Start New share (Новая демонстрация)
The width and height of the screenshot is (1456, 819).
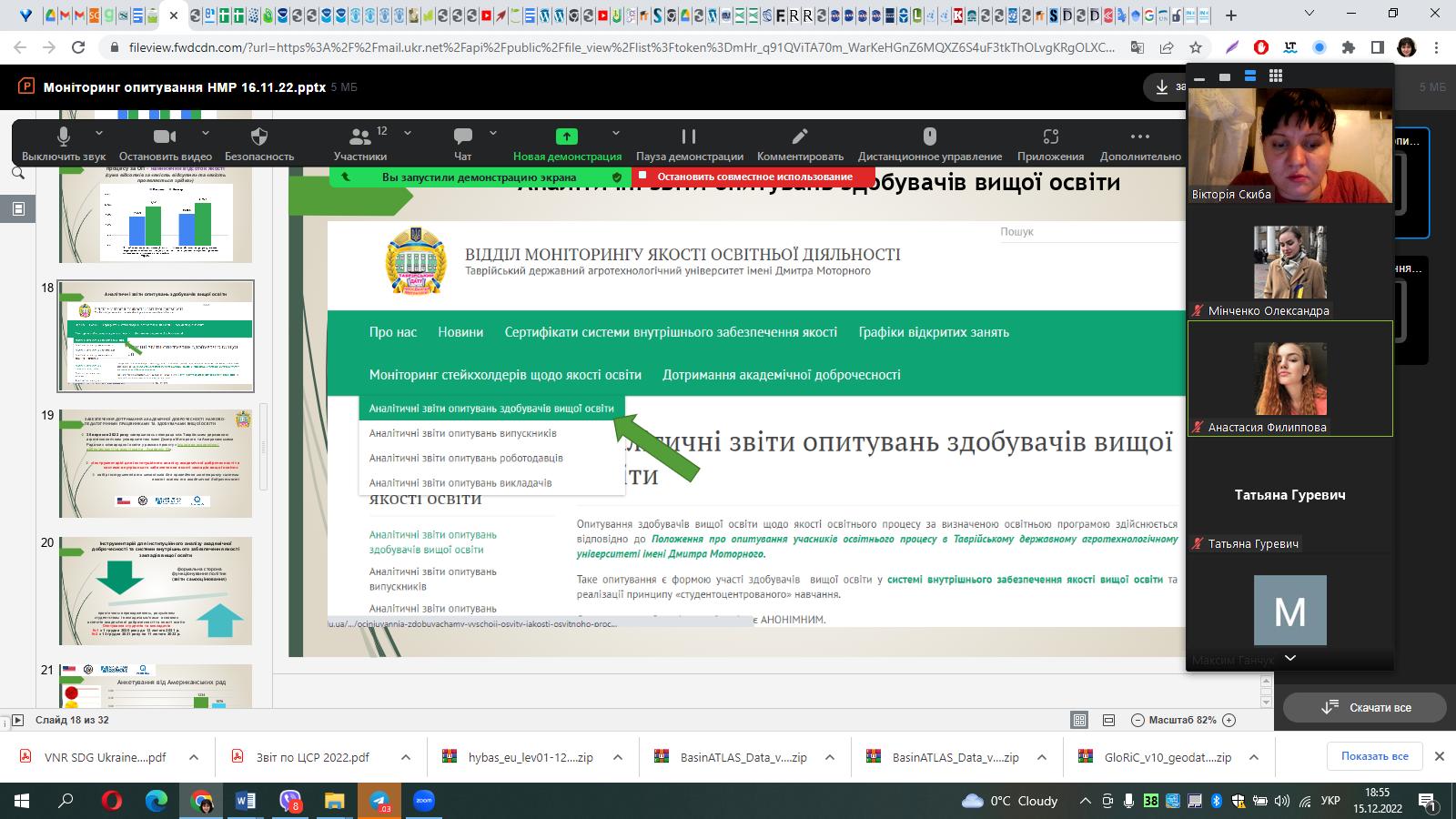567,145
